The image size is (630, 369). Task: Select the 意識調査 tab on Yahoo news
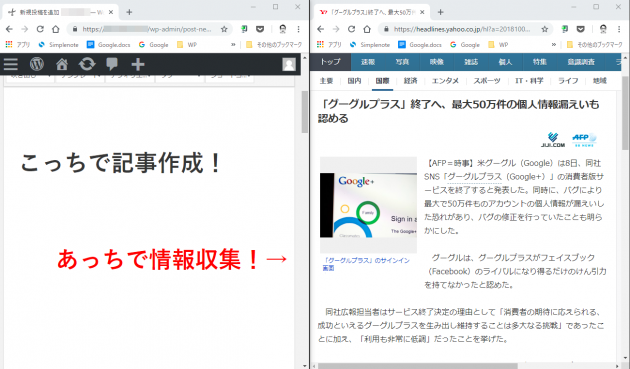(x=581, y=62)
